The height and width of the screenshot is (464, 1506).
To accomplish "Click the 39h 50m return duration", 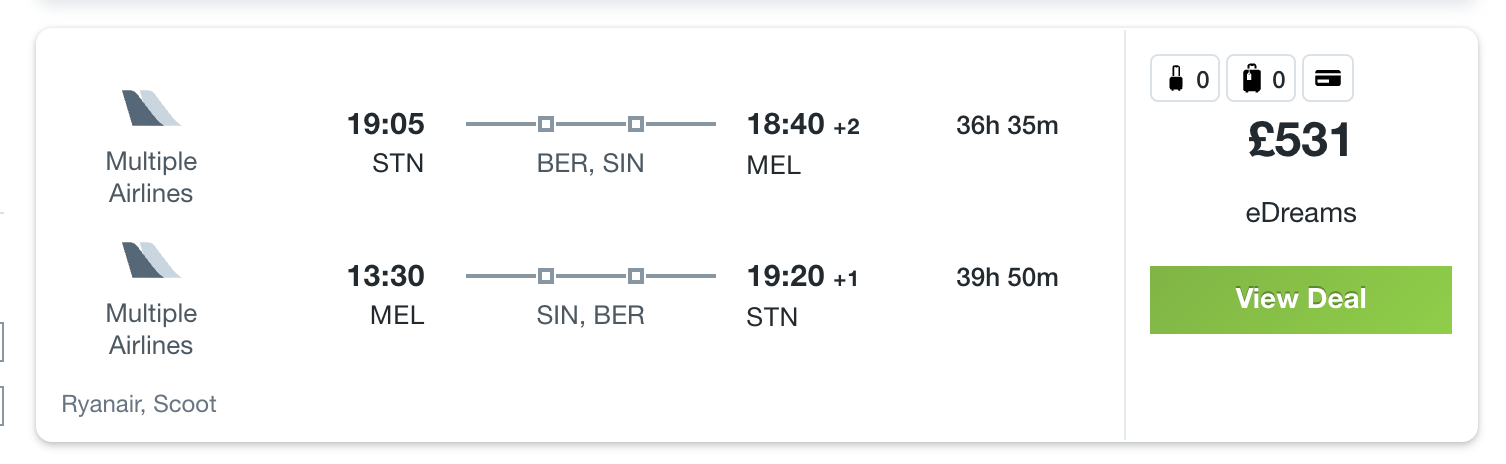I will pyautogui.click(x=1007, y=277).
